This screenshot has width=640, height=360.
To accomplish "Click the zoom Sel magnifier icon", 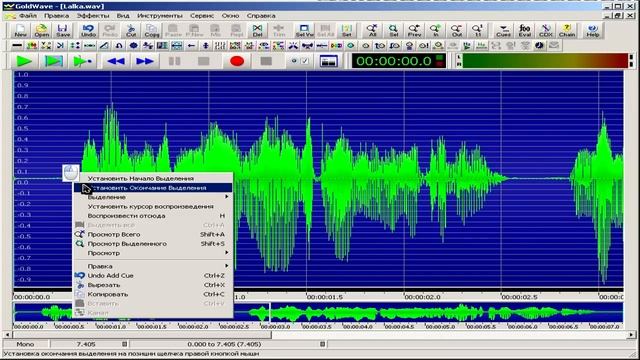I will (x=393, y=31).
